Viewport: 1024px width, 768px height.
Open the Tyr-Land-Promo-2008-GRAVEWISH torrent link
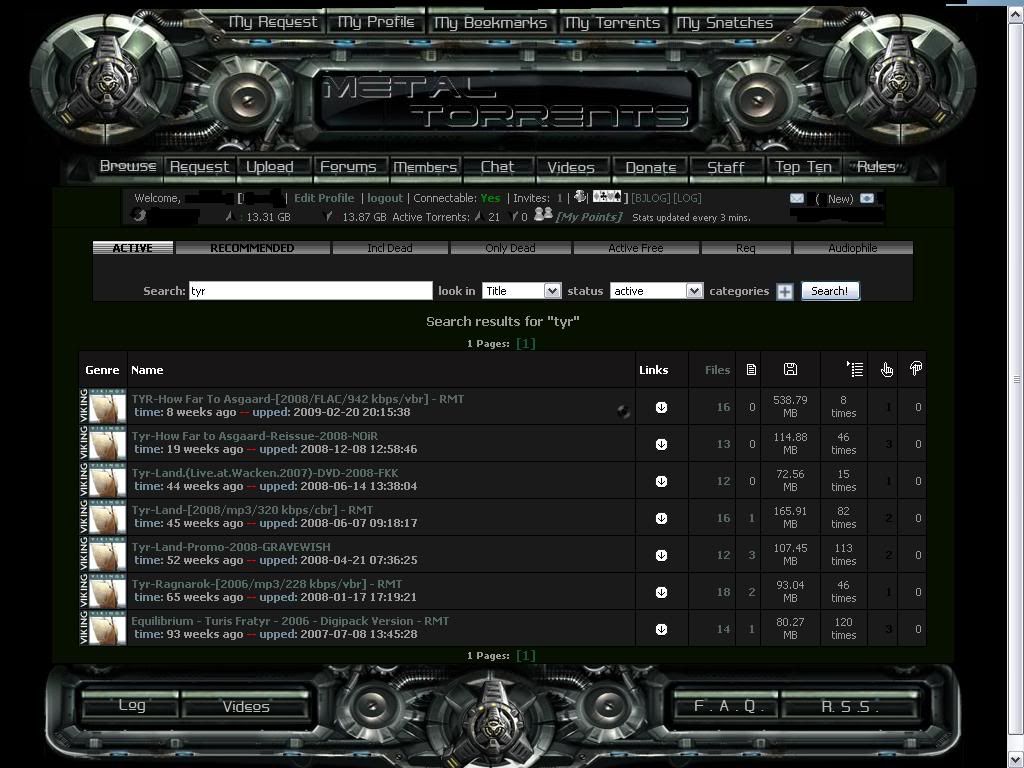pos(231,547)
